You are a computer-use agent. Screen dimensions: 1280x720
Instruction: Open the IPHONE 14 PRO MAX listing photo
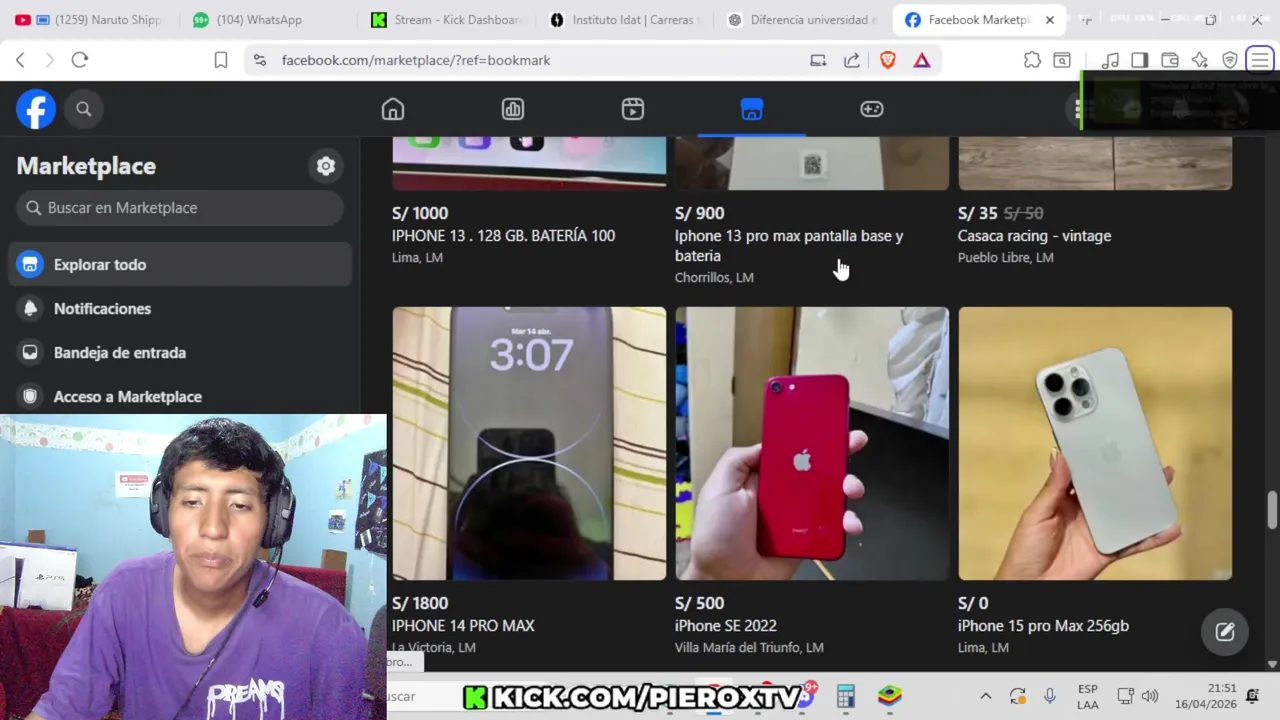(x=529, y=443)
